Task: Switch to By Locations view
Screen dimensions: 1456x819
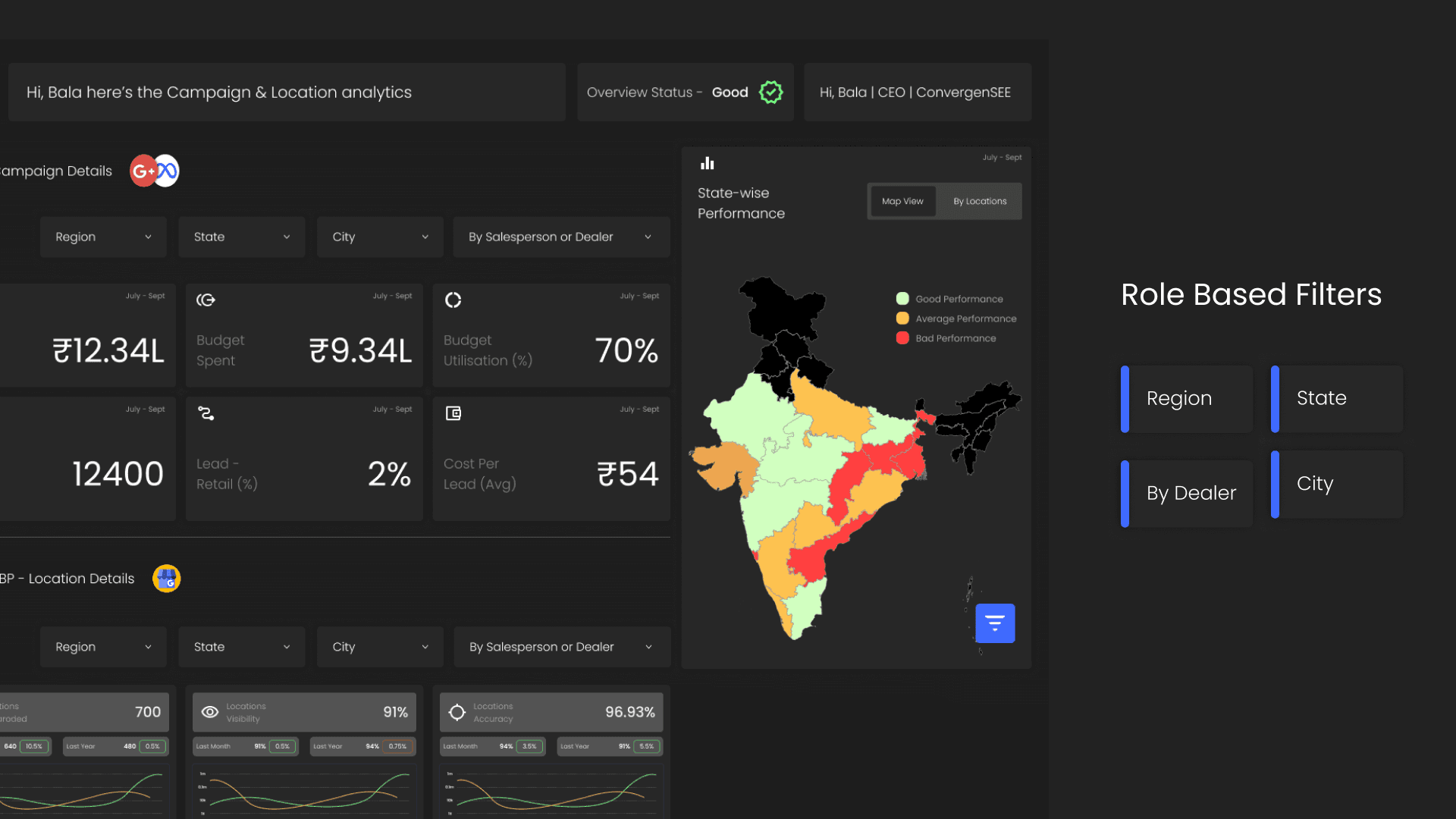Action: coord(980,202)
